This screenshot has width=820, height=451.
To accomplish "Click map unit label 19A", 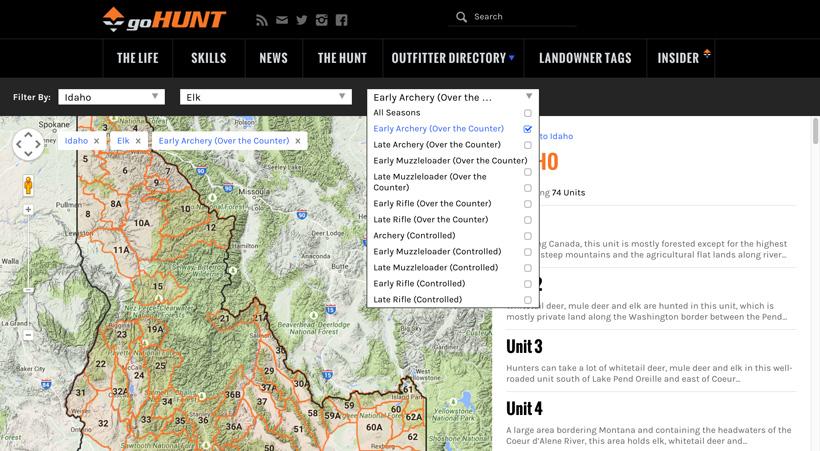I will 155,329.
